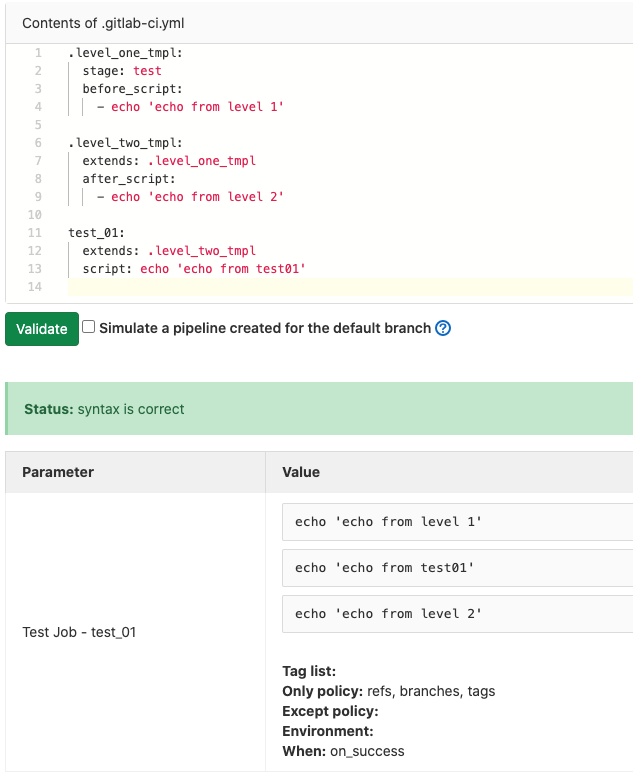
Task: Click line number 1 in the gutter
Action: pyautogui.click(x=38, y=52)
